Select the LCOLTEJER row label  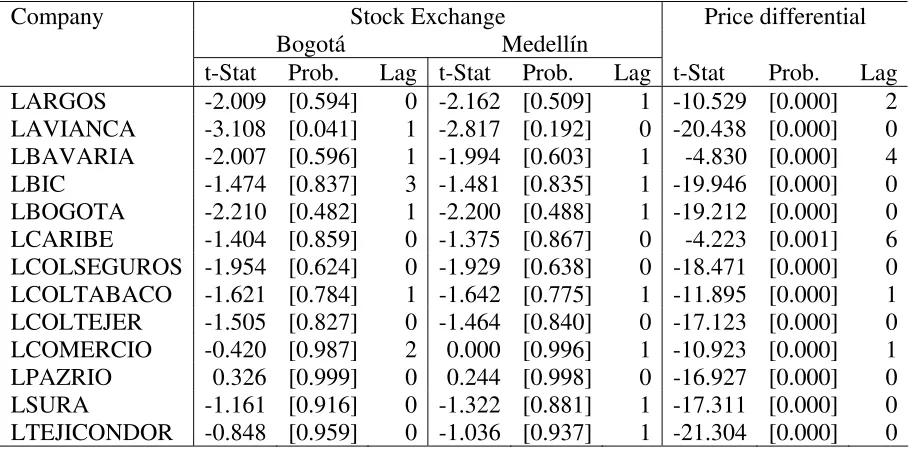pyautogui.click(x=76, y=322)
